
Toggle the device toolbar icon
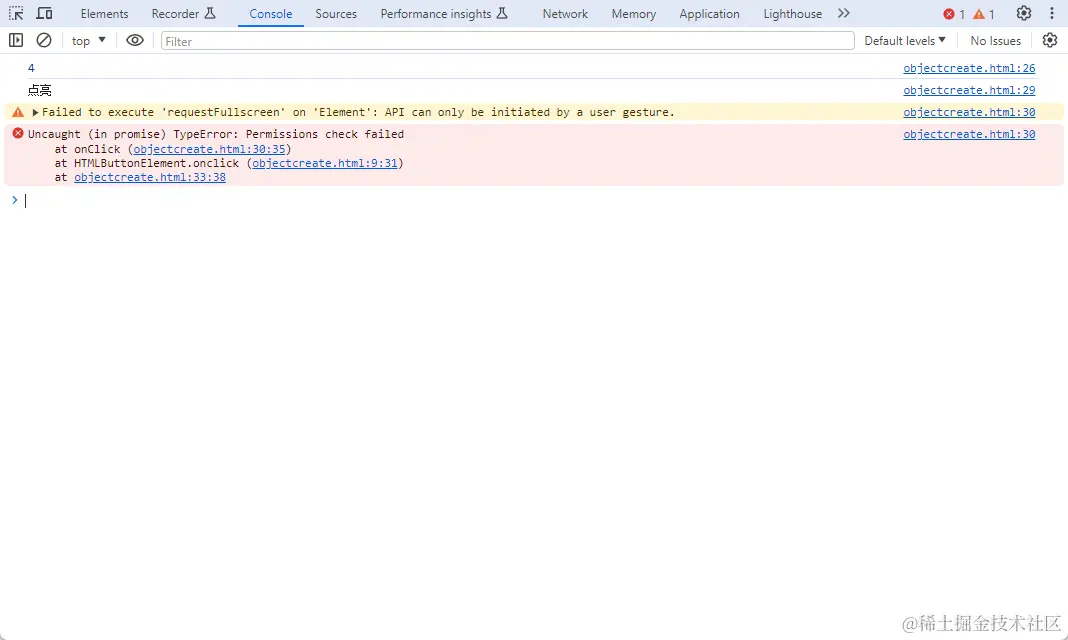[44, 14]
